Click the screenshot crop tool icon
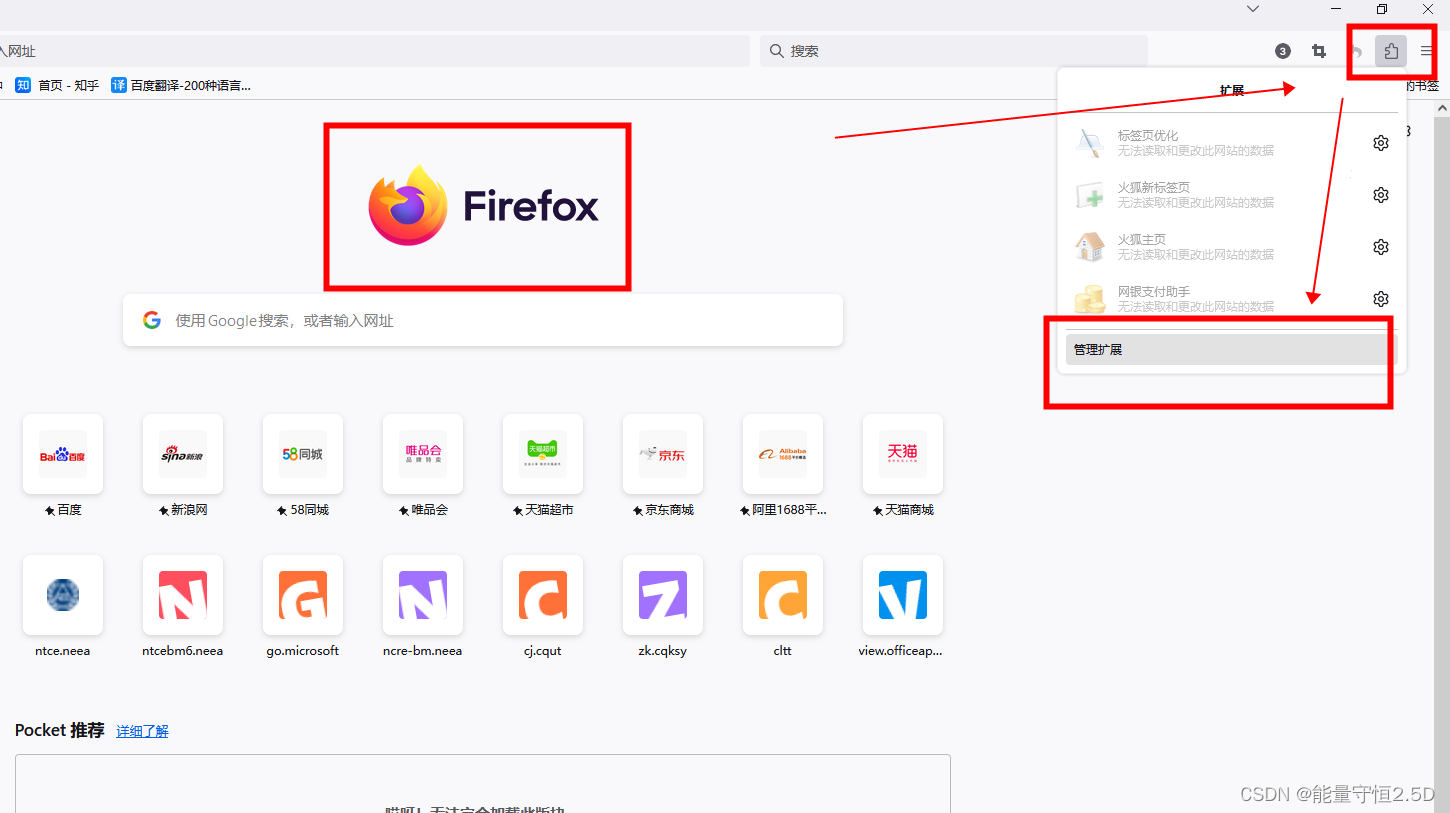The width and height of the screenshot is (1450, 813). tap(1319, 51)
